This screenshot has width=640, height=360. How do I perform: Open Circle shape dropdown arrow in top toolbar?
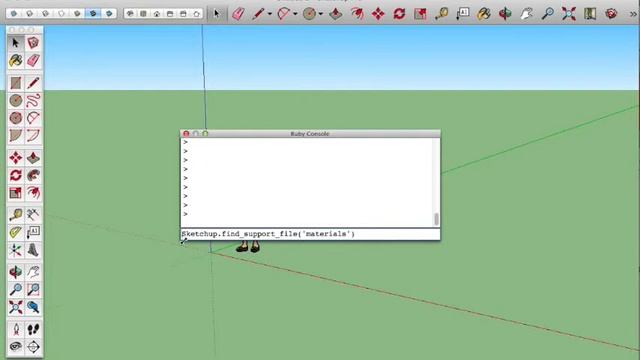tap(320, 14)
